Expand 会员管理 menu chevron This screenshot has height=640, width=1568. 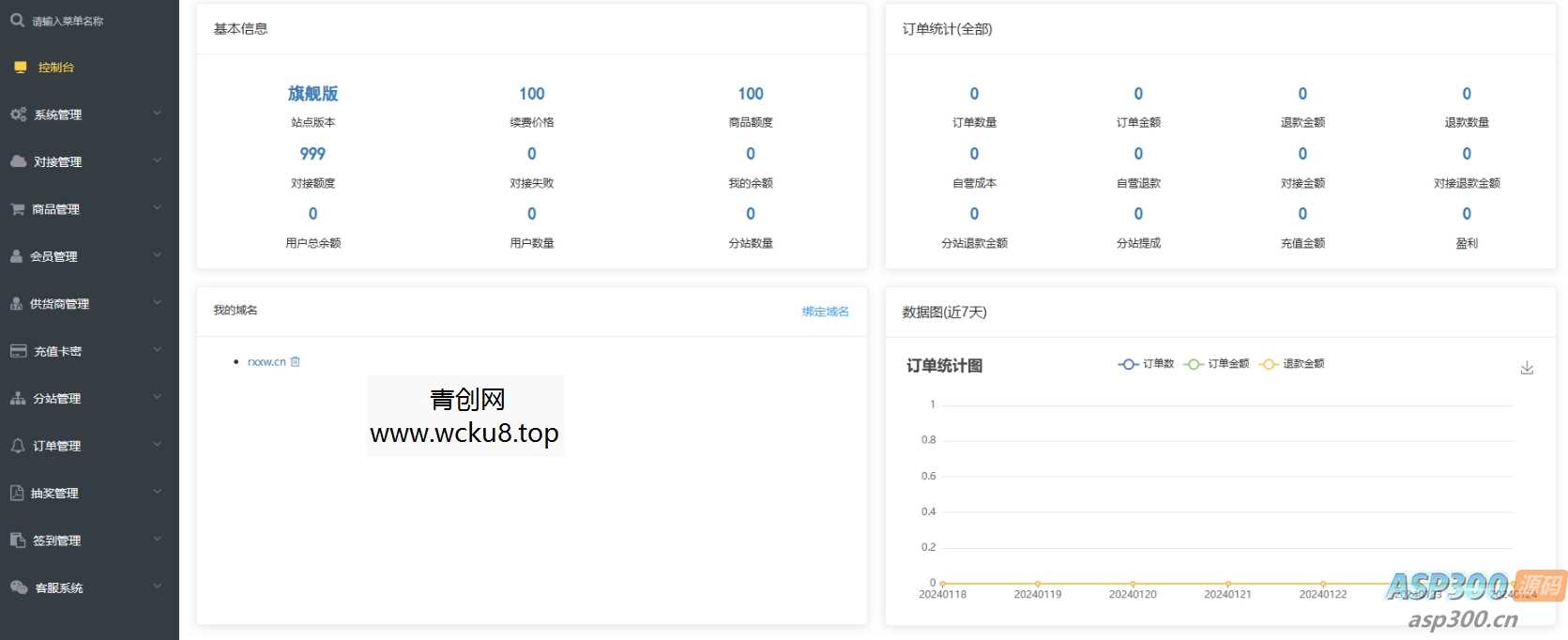[157, 255]
